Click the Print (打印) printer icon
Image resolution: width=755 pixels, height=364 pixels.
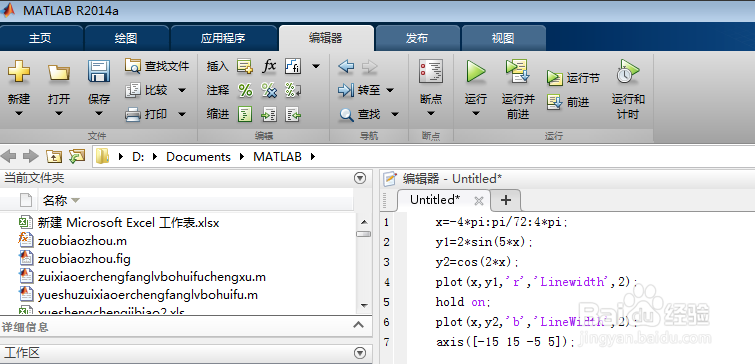(x=132, y=115)
